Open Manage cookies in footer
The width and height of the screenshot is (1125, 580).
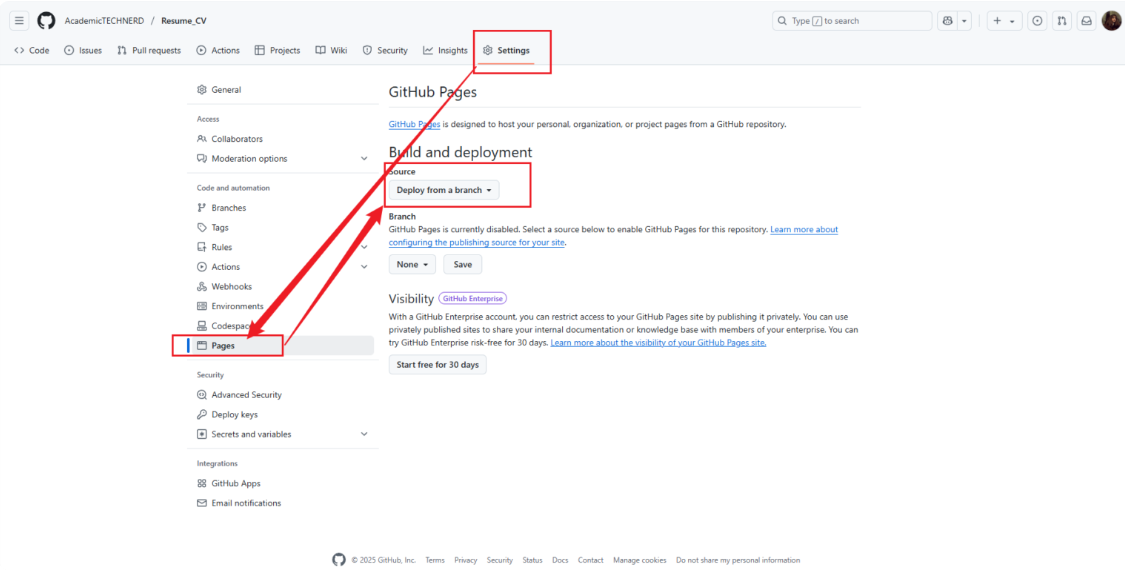[x=639, y=561]
